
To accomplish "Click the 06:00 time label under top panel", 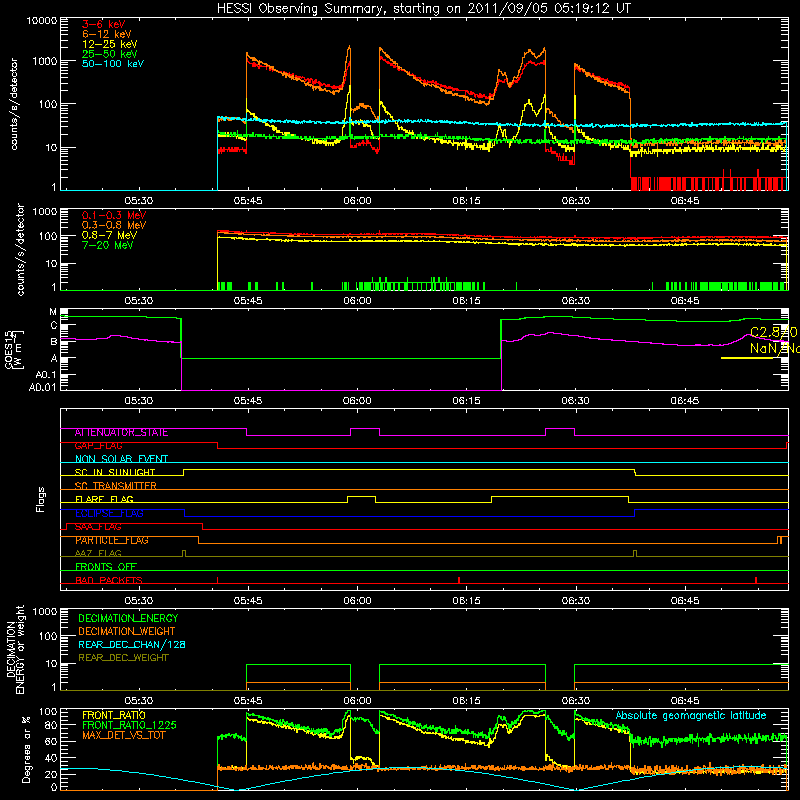I will pos(357,201).
